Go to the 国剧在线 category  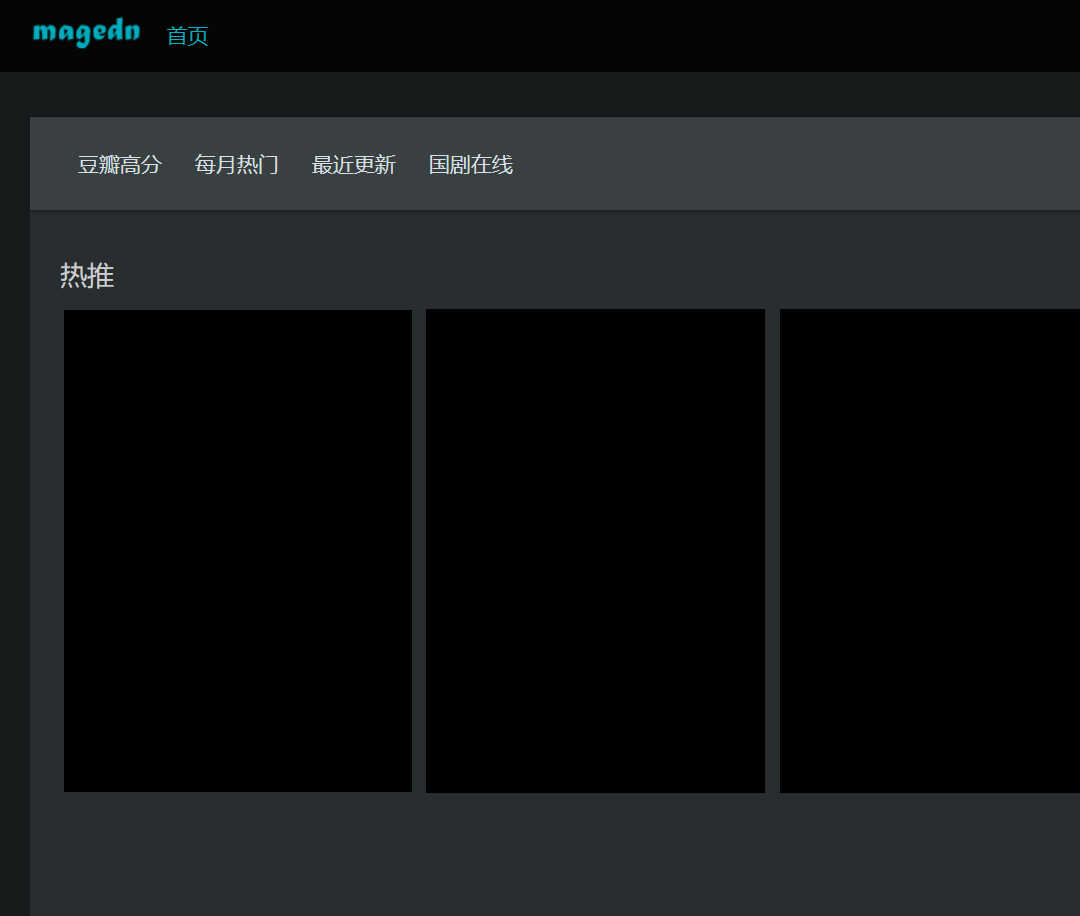pyautogui.click(x=470, y=165)
